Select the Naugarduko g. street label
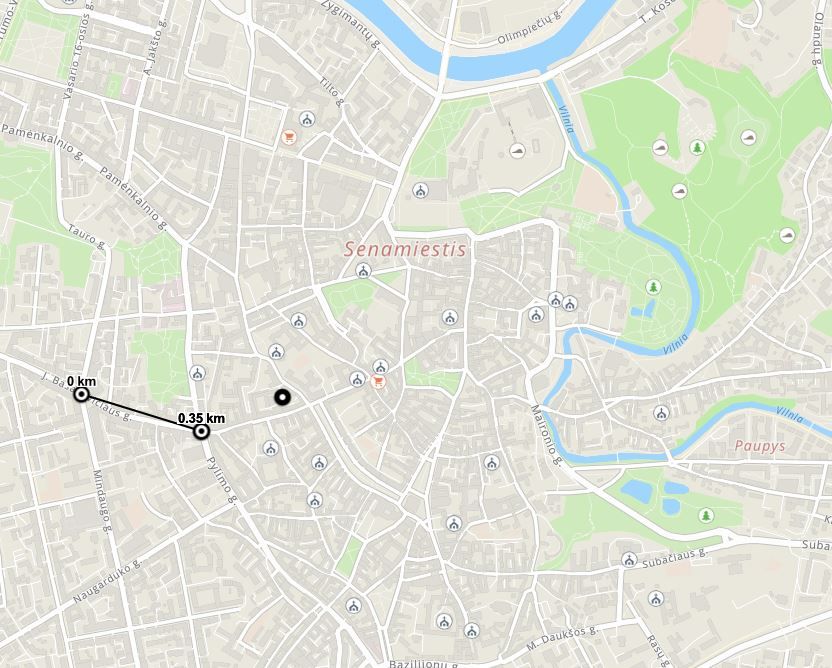Image resolution: width=832 pixels, height=668 pixels. 108,580
